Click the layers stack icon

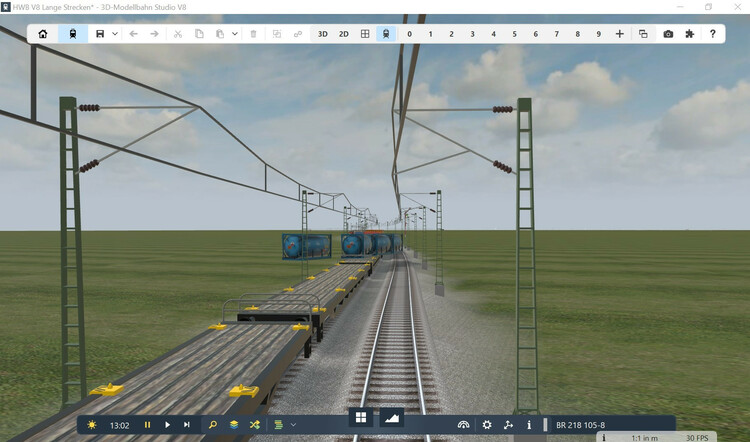(x=233, y=425)
